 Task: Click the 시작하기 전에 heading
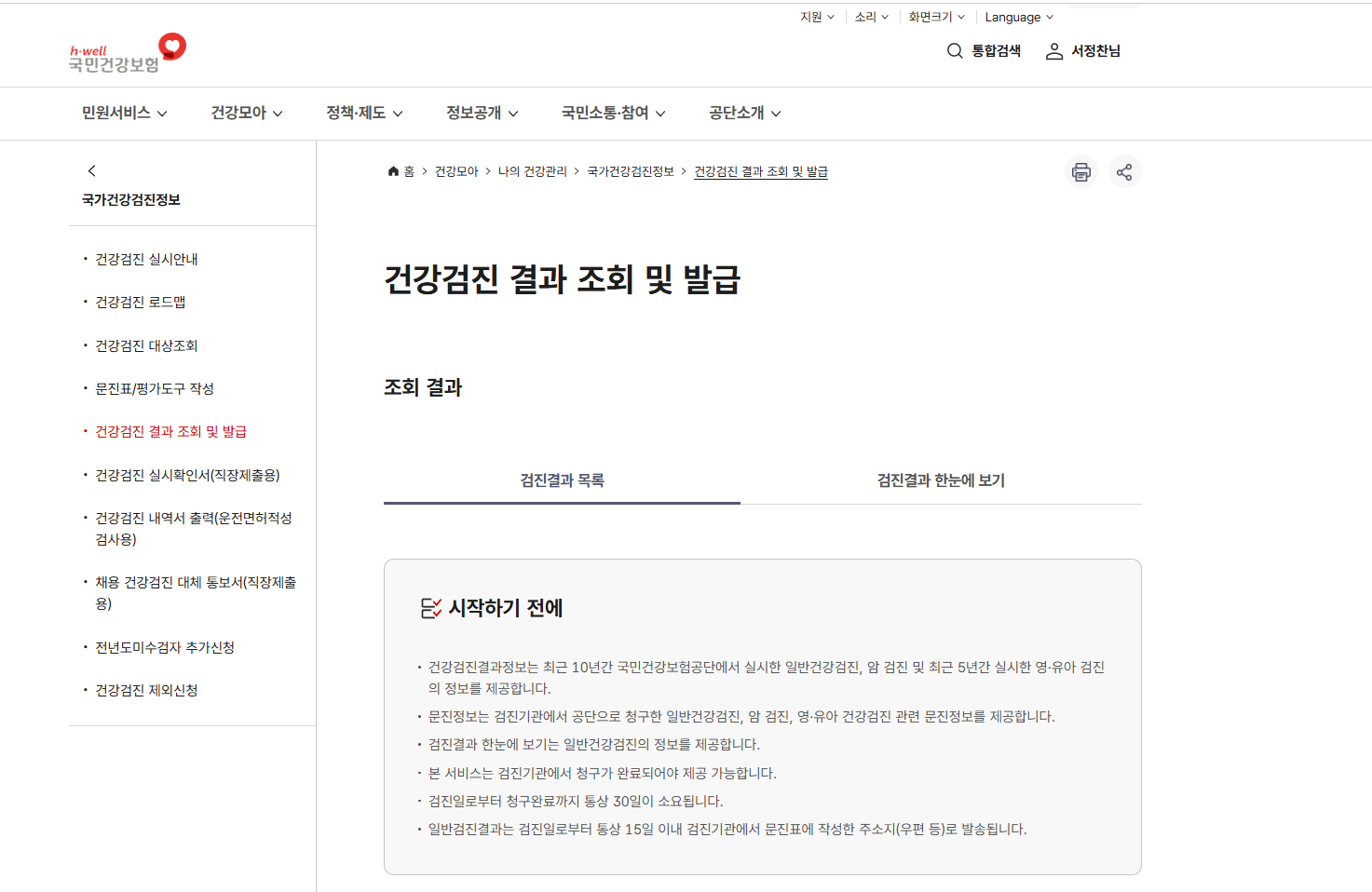click(x=506, y=608)
